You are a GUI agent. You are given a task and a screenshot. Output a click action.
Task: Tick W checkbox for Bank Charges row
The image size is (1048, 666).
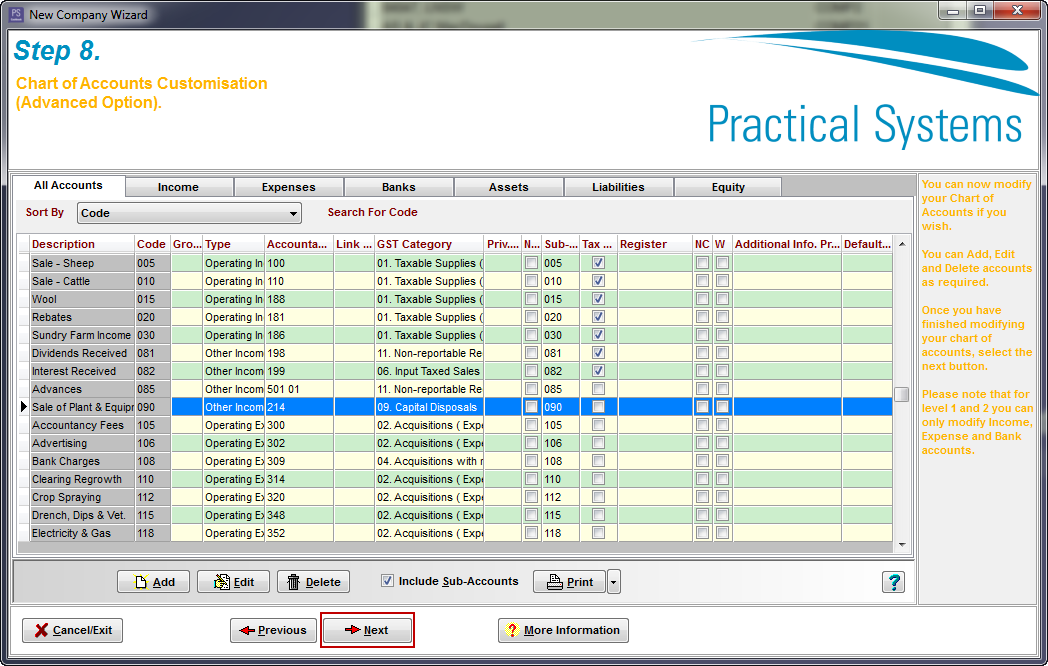723,461
